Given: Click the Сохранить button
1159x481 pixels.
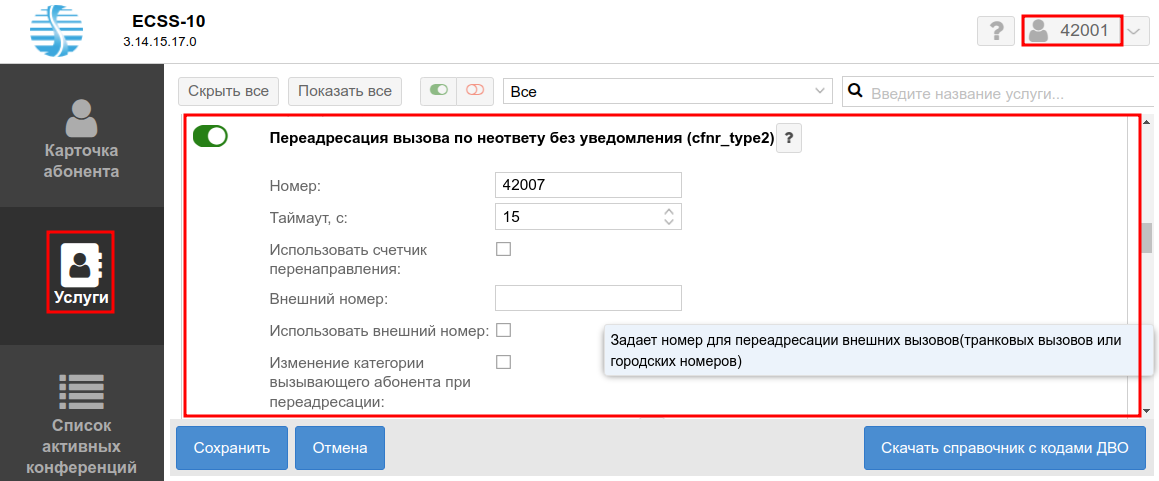Looking at the screenshot, I should (x=232, y=448).
